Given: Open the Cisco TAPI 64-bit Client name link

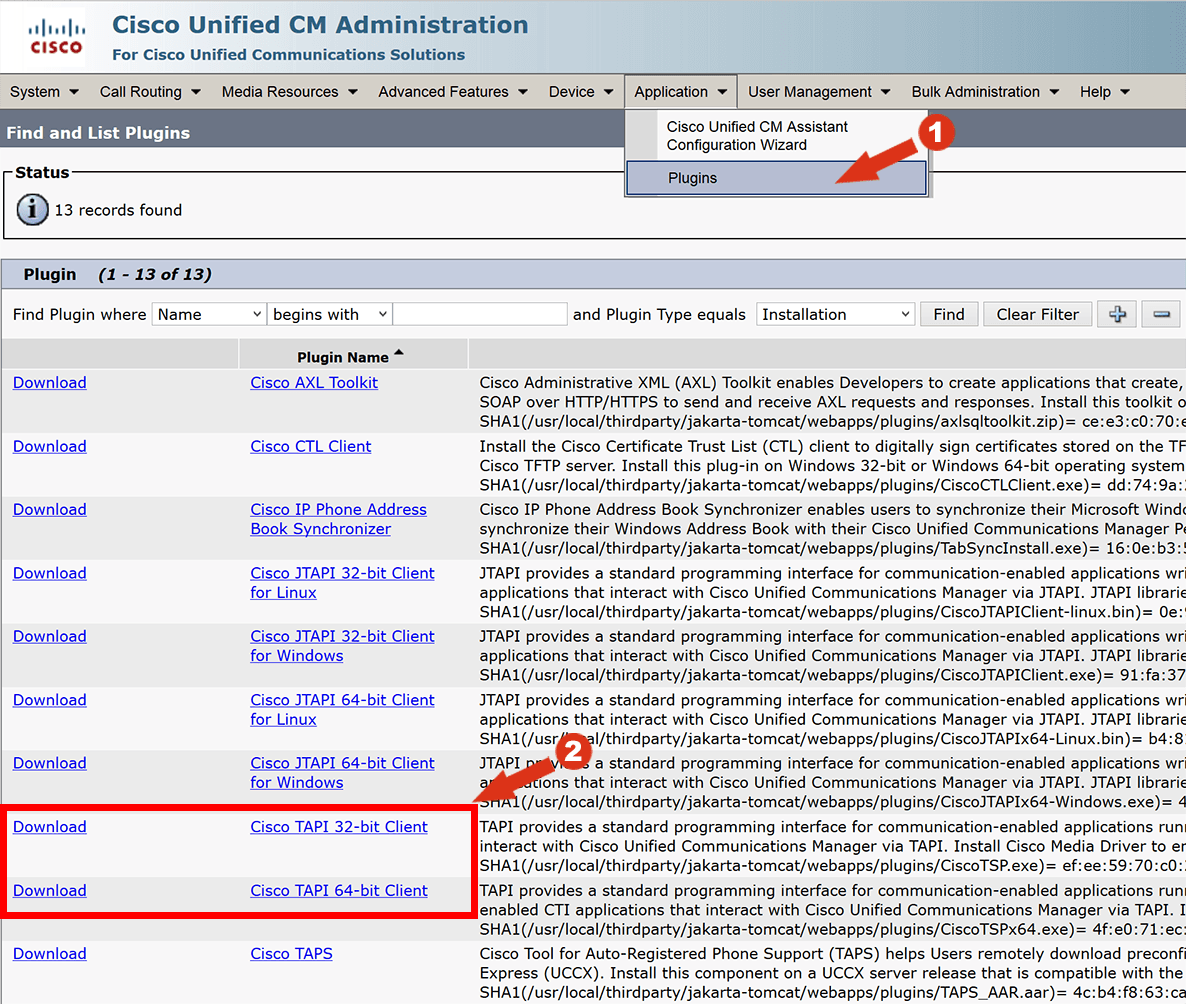Looking at the screenshot, I should click(339, 891).
